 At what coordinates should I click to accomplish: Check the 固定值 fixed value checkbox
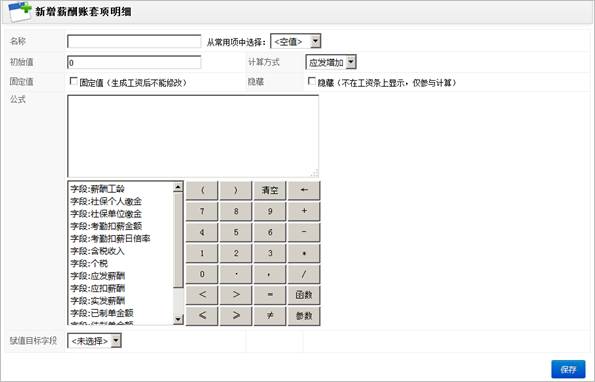tap(74, 81)
